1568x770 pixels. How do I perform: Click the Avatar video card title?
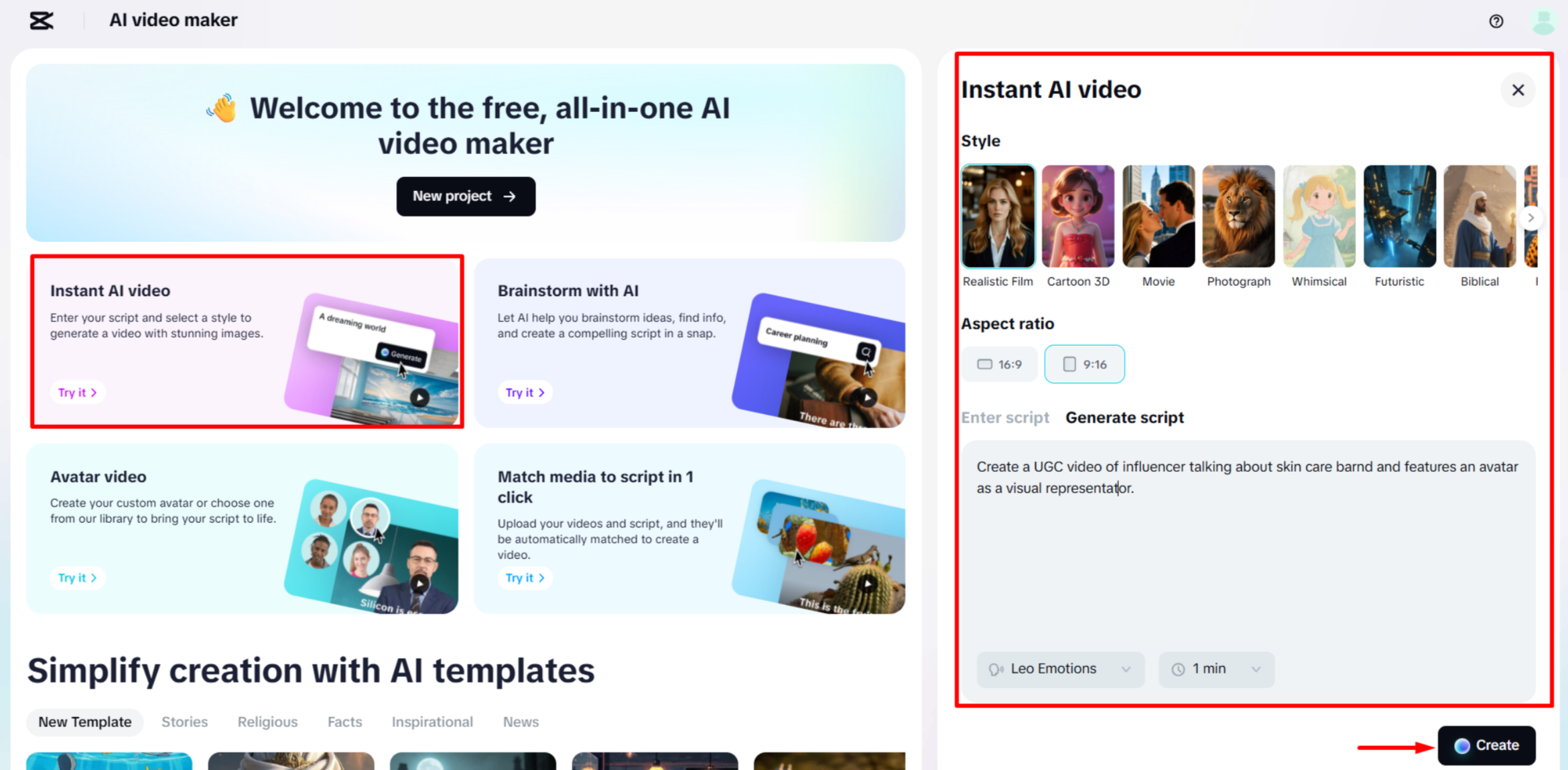(x=98, y=476)
